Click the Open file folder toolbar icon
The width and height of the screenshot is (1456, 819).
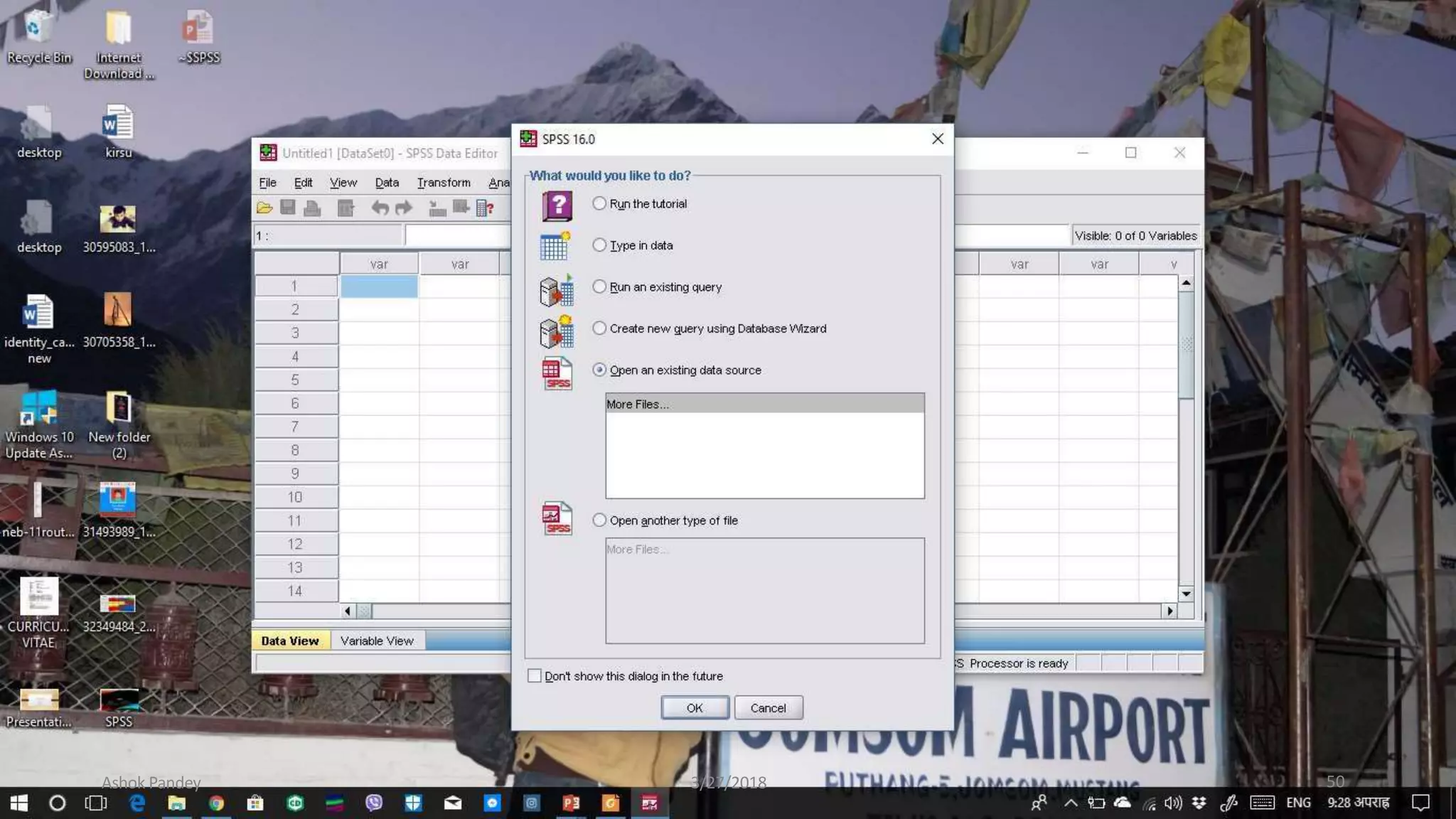tap(264, 208)
